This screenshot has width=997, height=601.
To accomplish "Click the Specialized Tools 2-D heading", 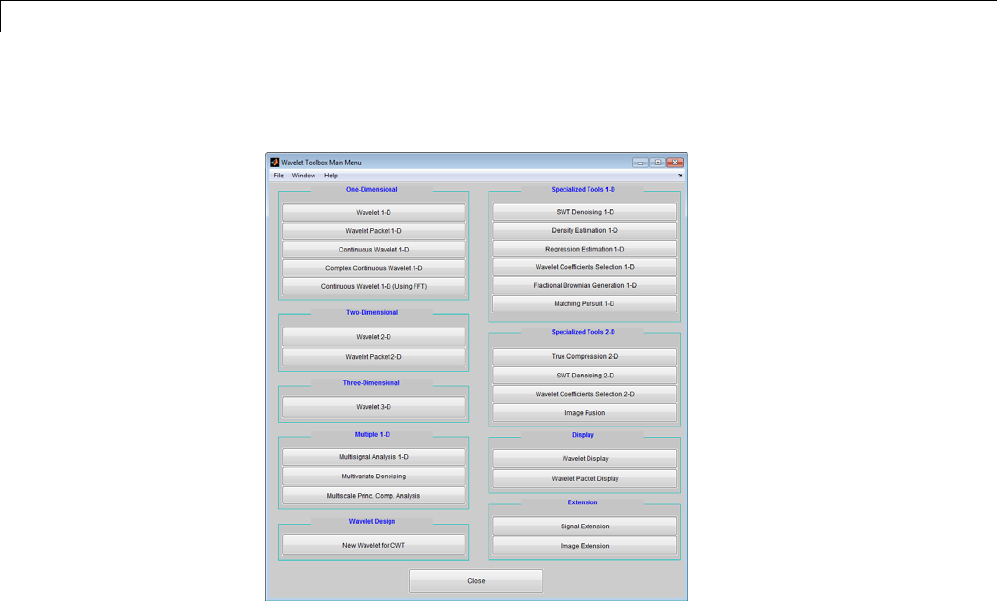I will [x=583, y=332].
